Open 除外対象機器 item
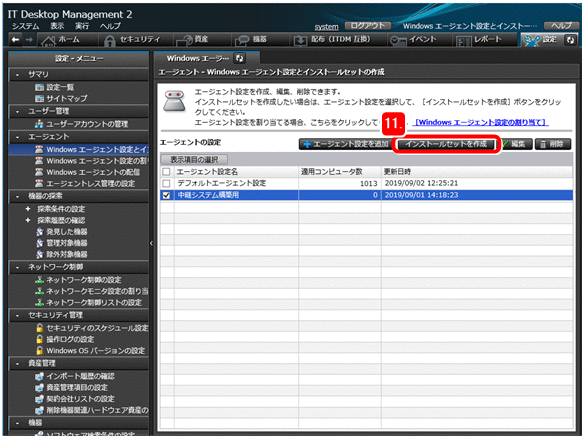585x439 pixels. pos(62,254)
